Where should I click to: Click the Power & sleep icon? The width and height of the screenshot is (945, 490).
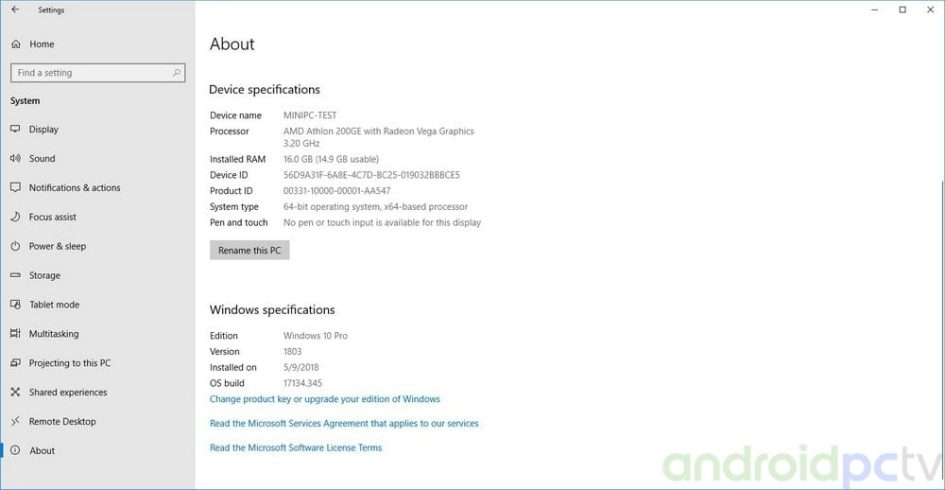[15, 246]
